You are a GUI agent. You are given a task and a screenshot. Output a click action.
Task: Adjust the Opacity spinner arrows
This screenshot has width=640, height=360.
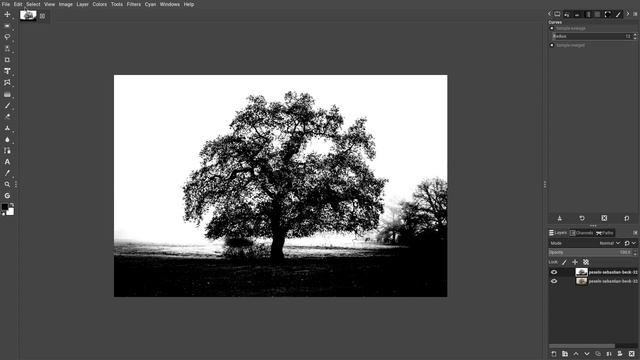[x=635, y=253]
